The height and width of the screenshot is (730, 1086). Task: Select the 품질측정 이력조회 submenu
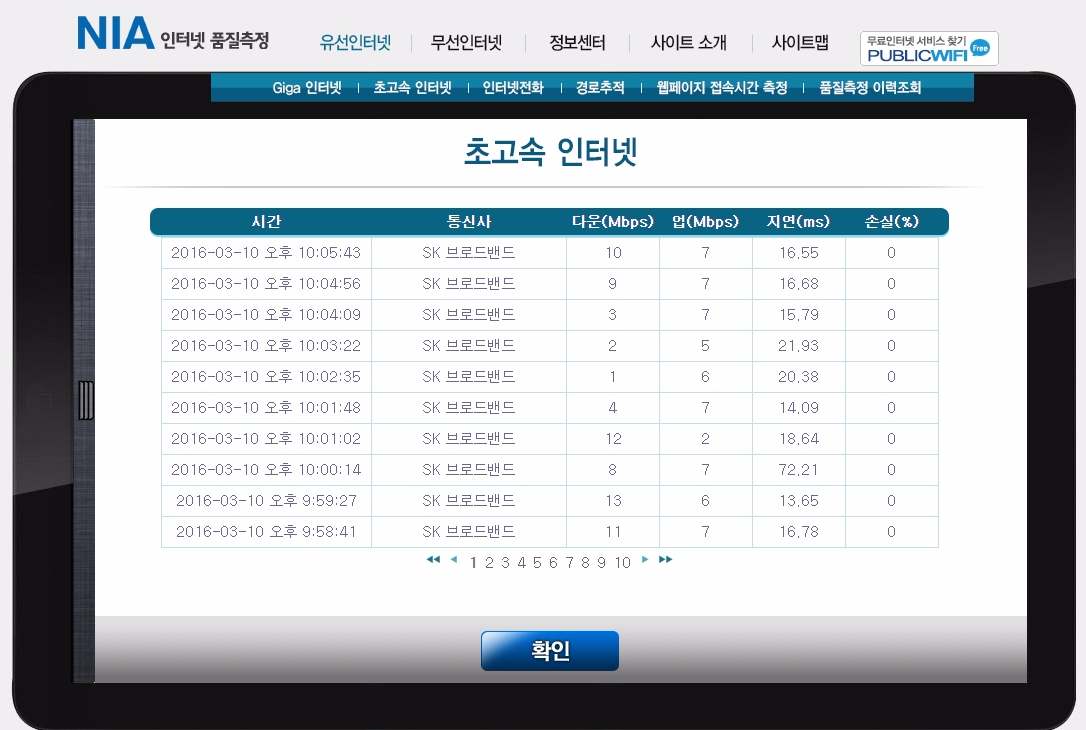pos(870,88)
